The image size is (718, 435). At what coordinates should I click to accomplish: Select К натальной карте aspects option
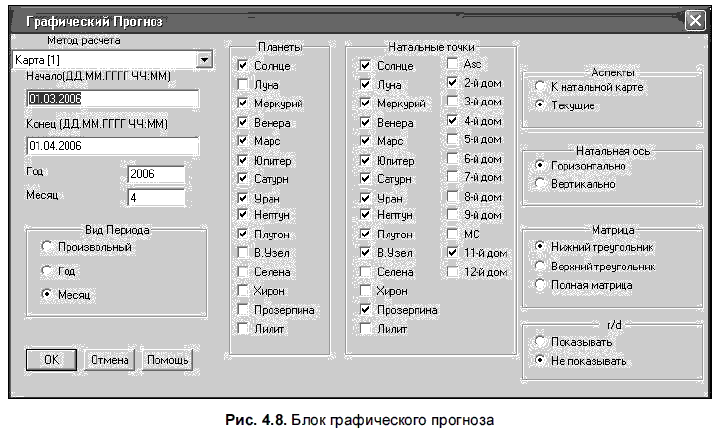click(540, 86)
